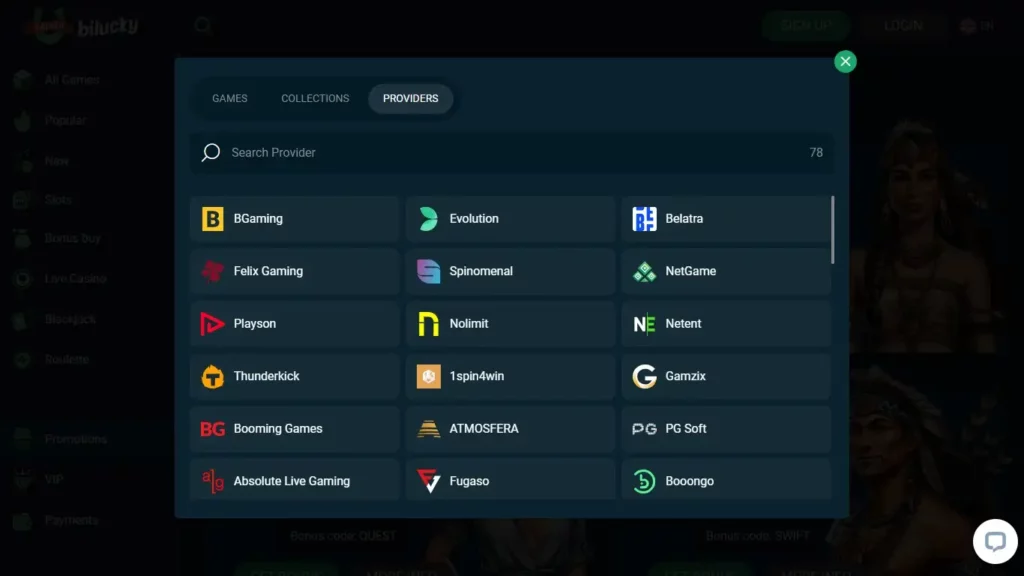1024x576 pixels.
Task: Choose the Netent provider name
Action: click(683, 324)
